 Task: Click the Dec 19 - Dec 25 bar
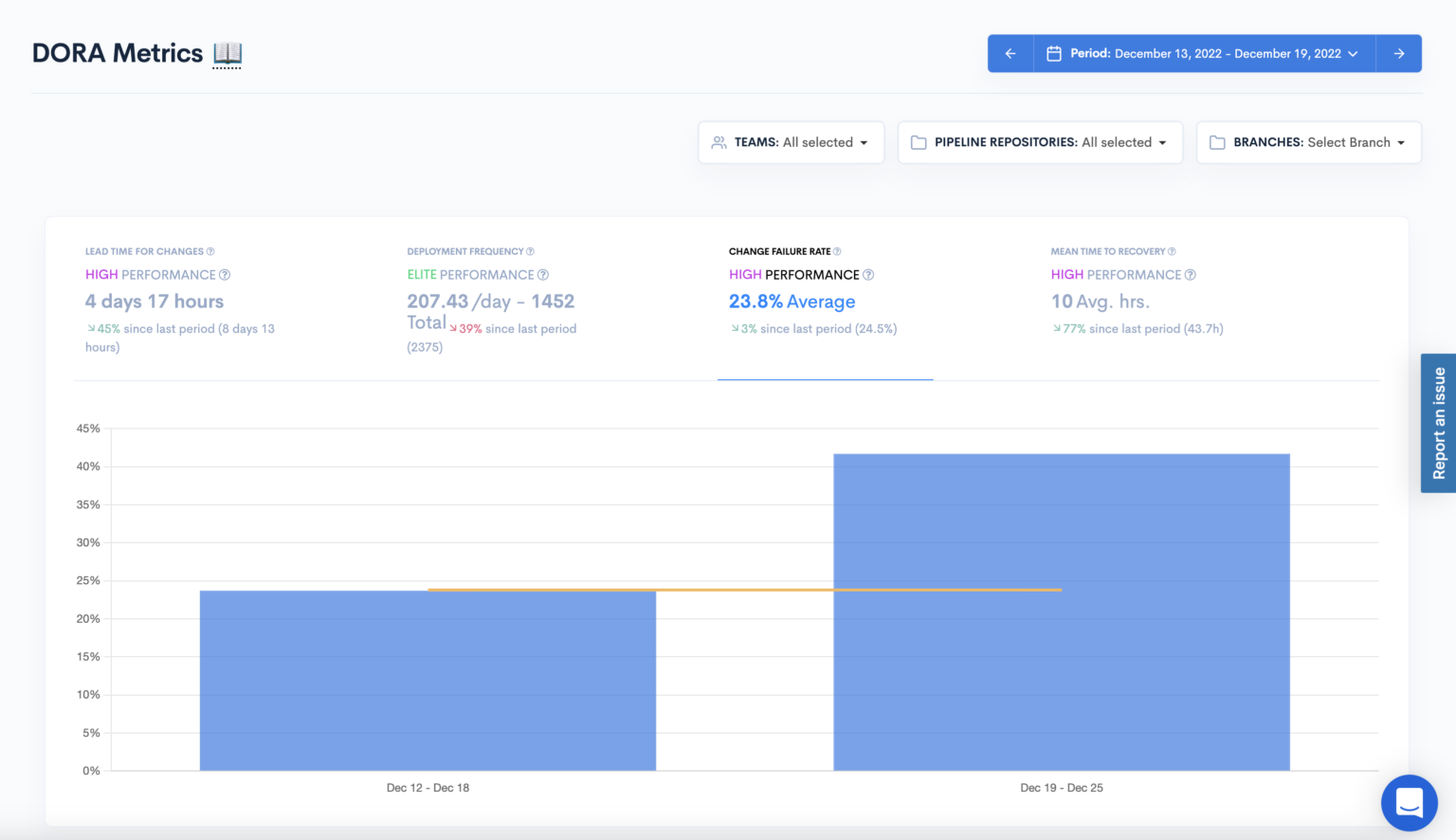tap(1062, 612)
